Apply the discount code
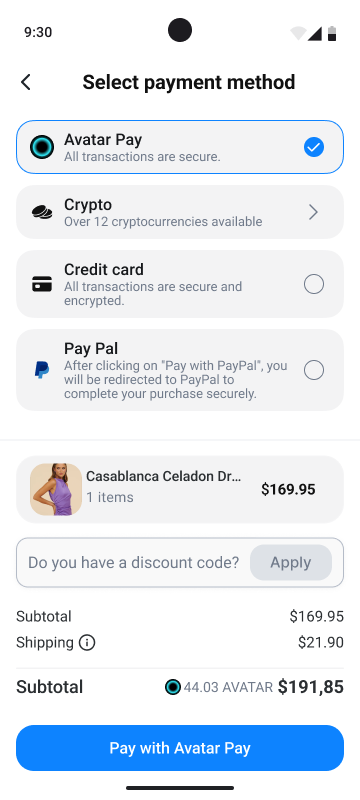Image resolution: width=360 pixels, height=800 pixels. coord(291,562)
